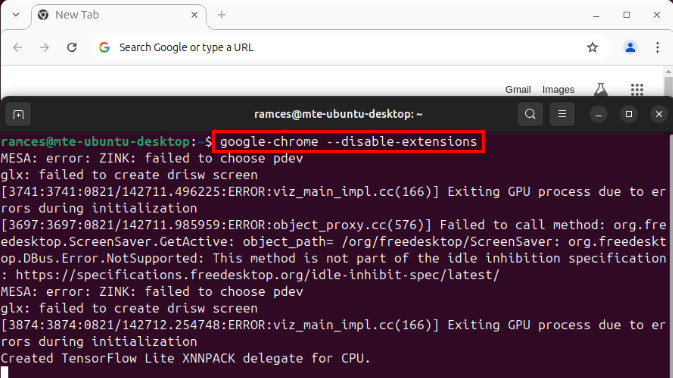Click line starting with [3874:3874:0821
The image size is (673, 378).
[333, 325]
